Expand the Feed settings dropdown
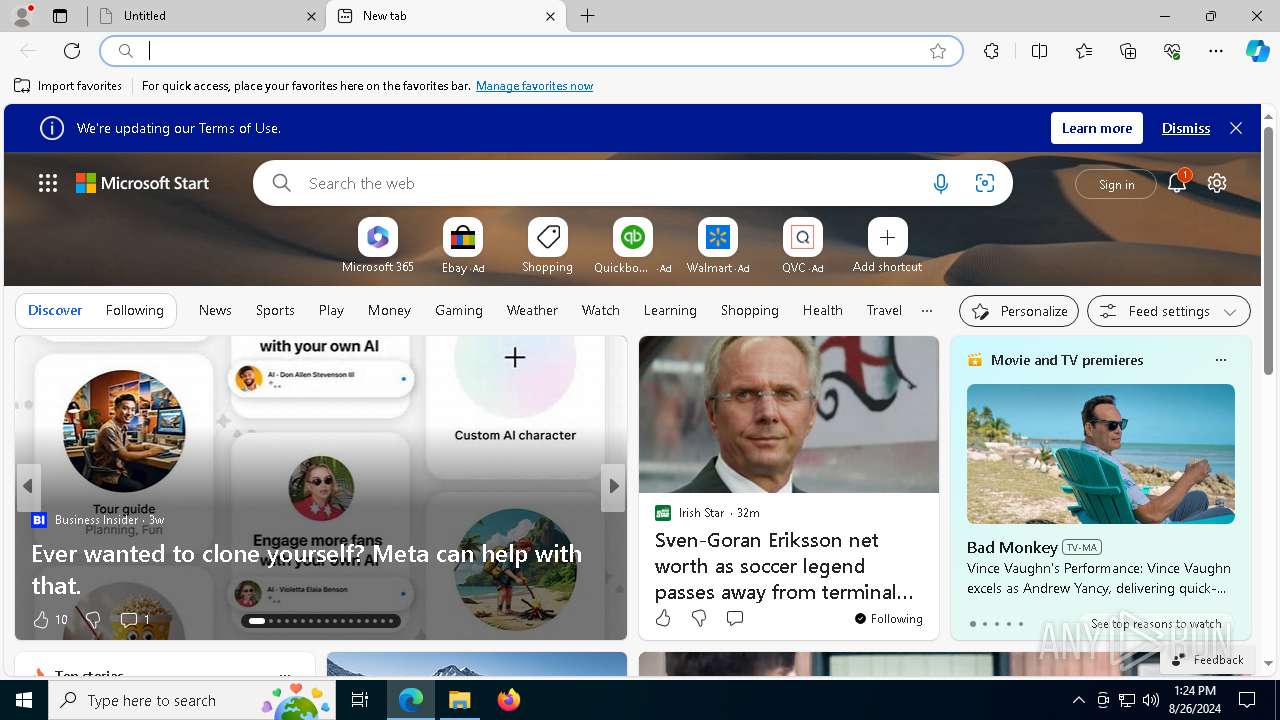 (x=1168, y=311)
